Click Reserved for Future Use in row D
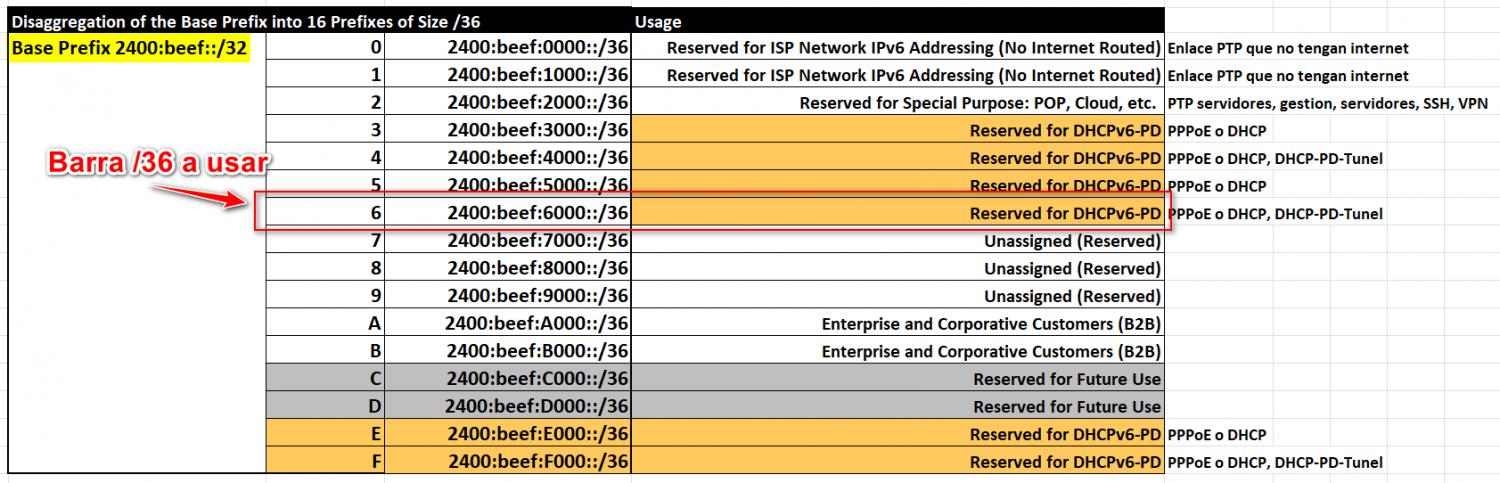1500x483 pixels. click(1066, 407)
